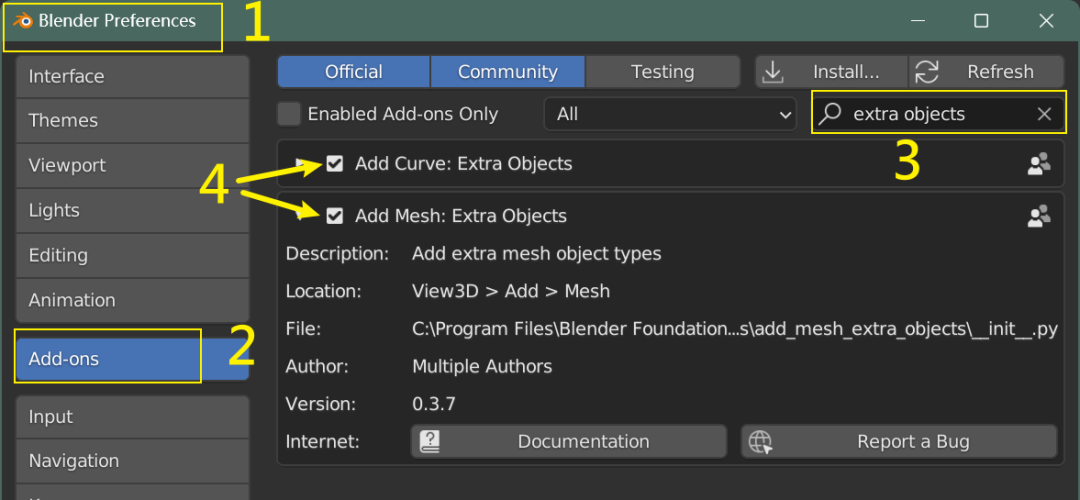Screen dimensions: 1080x500
Task: Disable the Add Mesh: Extra Objects checkbox
Action: click(335, 216)
